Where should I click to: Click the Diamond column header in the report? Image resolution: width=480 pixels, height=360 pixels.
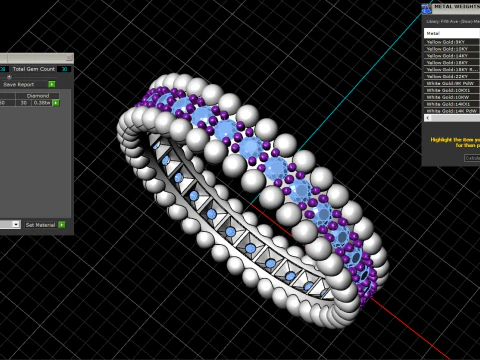point(38,96)
